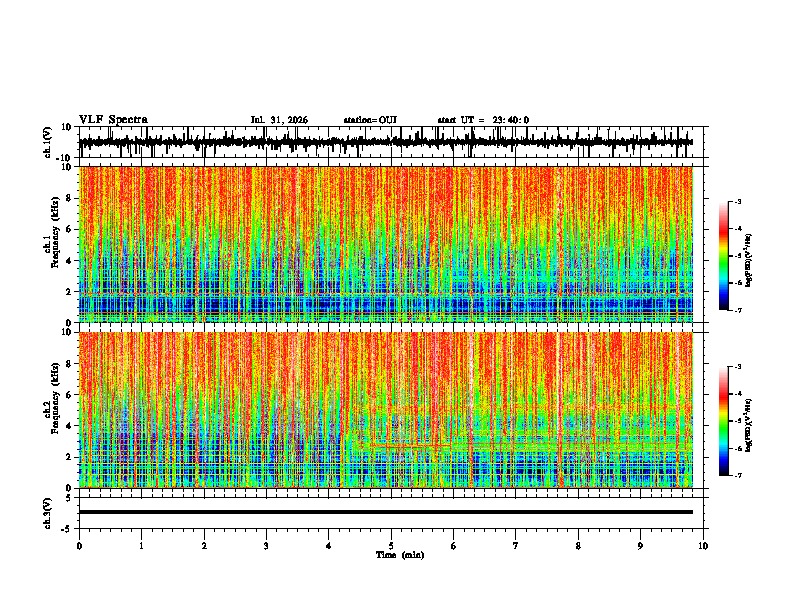Click the ch.1 spectrogram color scale bar

tap(724, 256)
